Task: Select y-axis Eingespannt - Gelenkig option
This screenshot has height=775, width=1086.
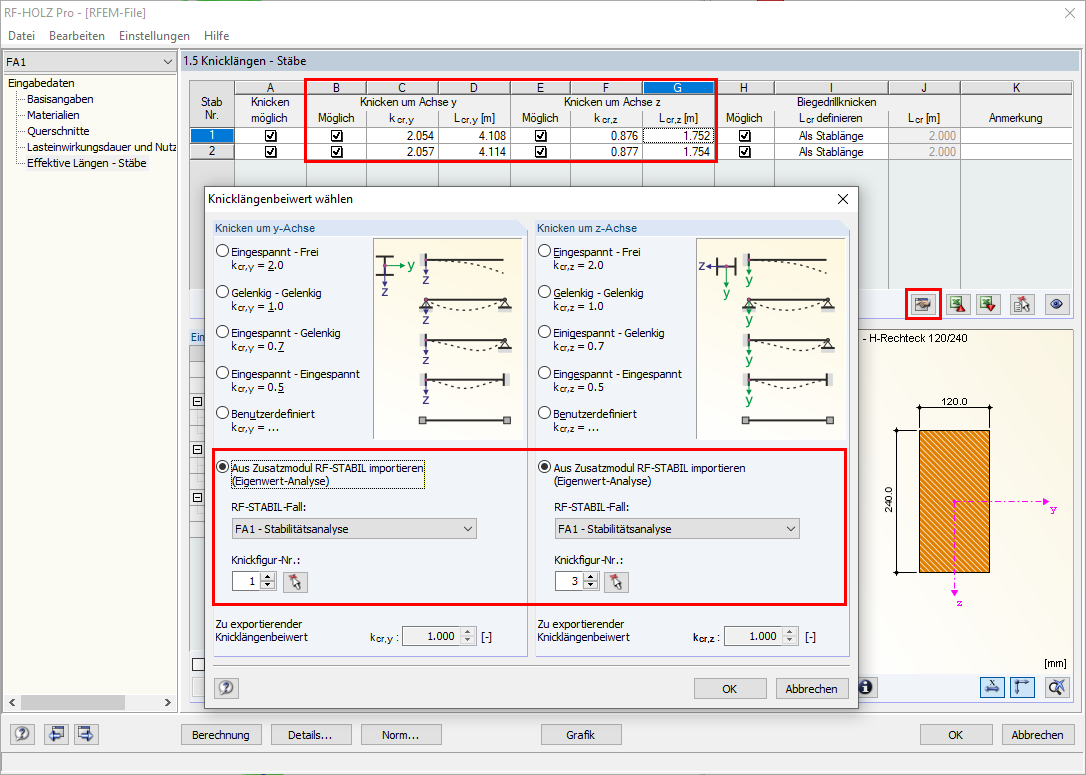Action: [x=222, y=332]
